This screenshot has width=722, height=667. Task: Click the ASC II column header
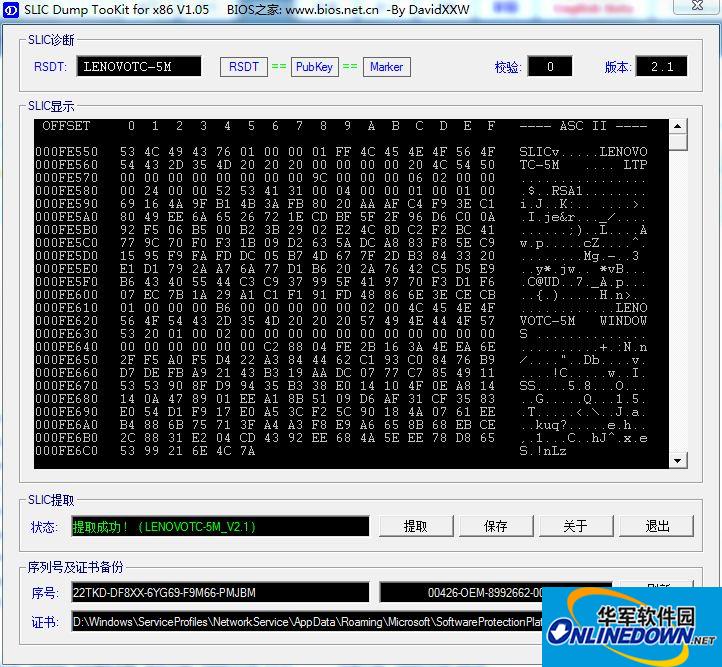pos(583,126)
